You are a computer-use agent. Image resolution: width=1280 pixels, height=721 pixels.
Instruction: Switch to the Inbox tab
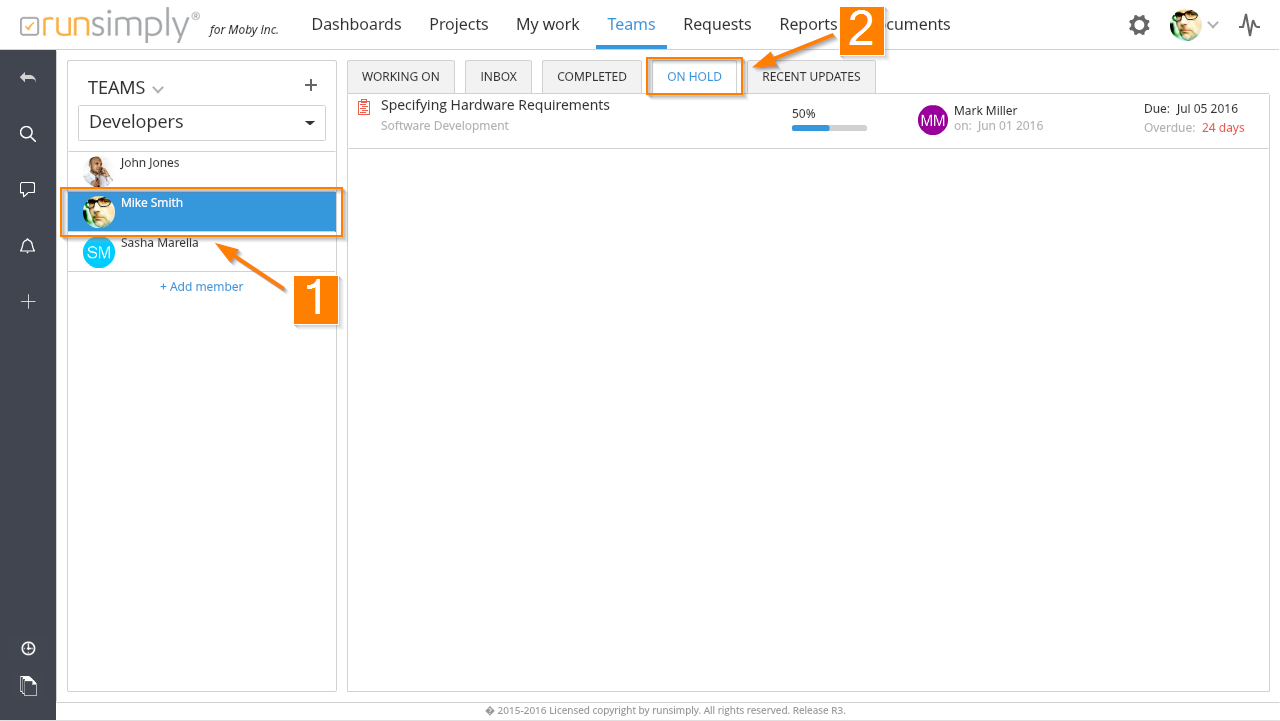point(498,77)
